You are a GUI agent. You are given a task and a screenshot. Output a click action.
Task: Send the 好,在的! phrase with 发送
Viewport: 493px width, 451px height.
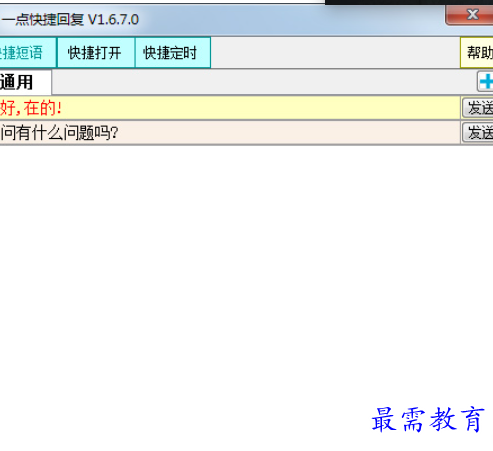coord(478,108)
